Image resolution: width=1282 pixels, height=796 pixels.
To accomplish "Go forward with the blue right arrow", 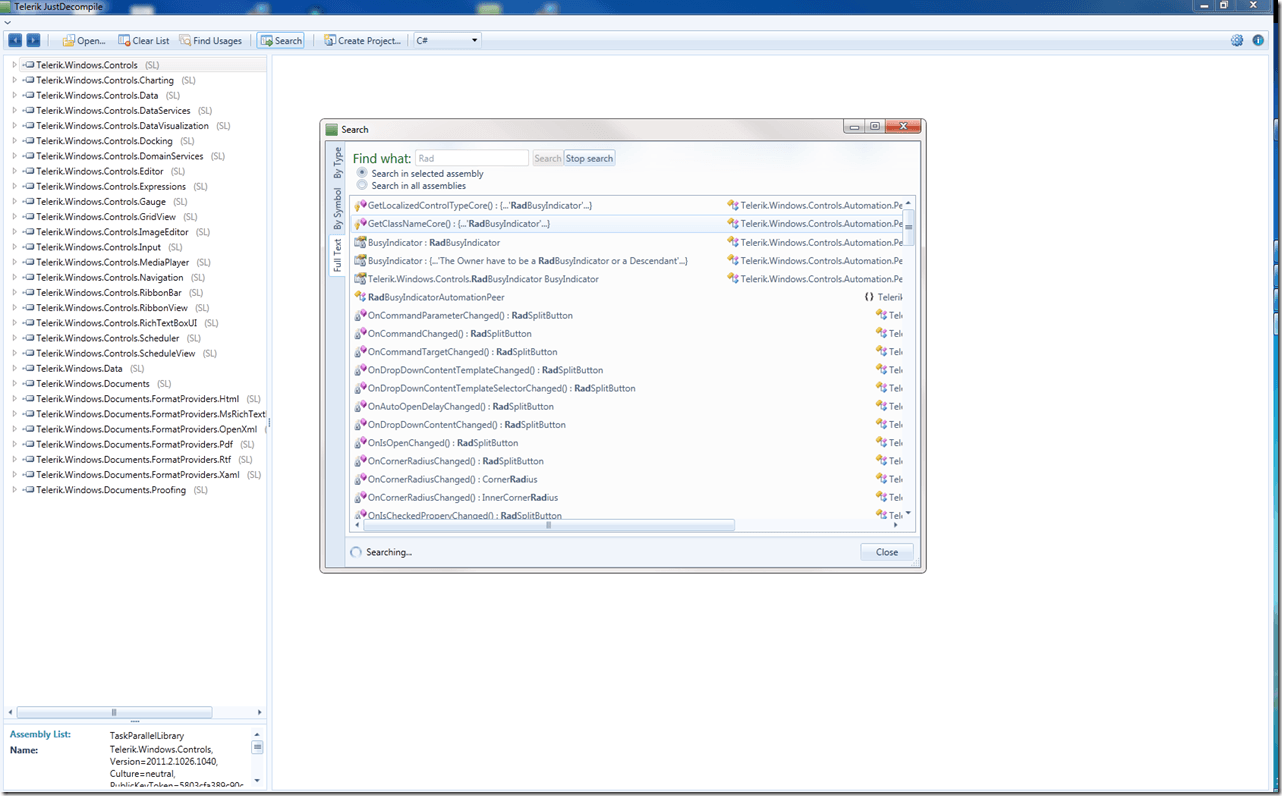I will (33, 40).
